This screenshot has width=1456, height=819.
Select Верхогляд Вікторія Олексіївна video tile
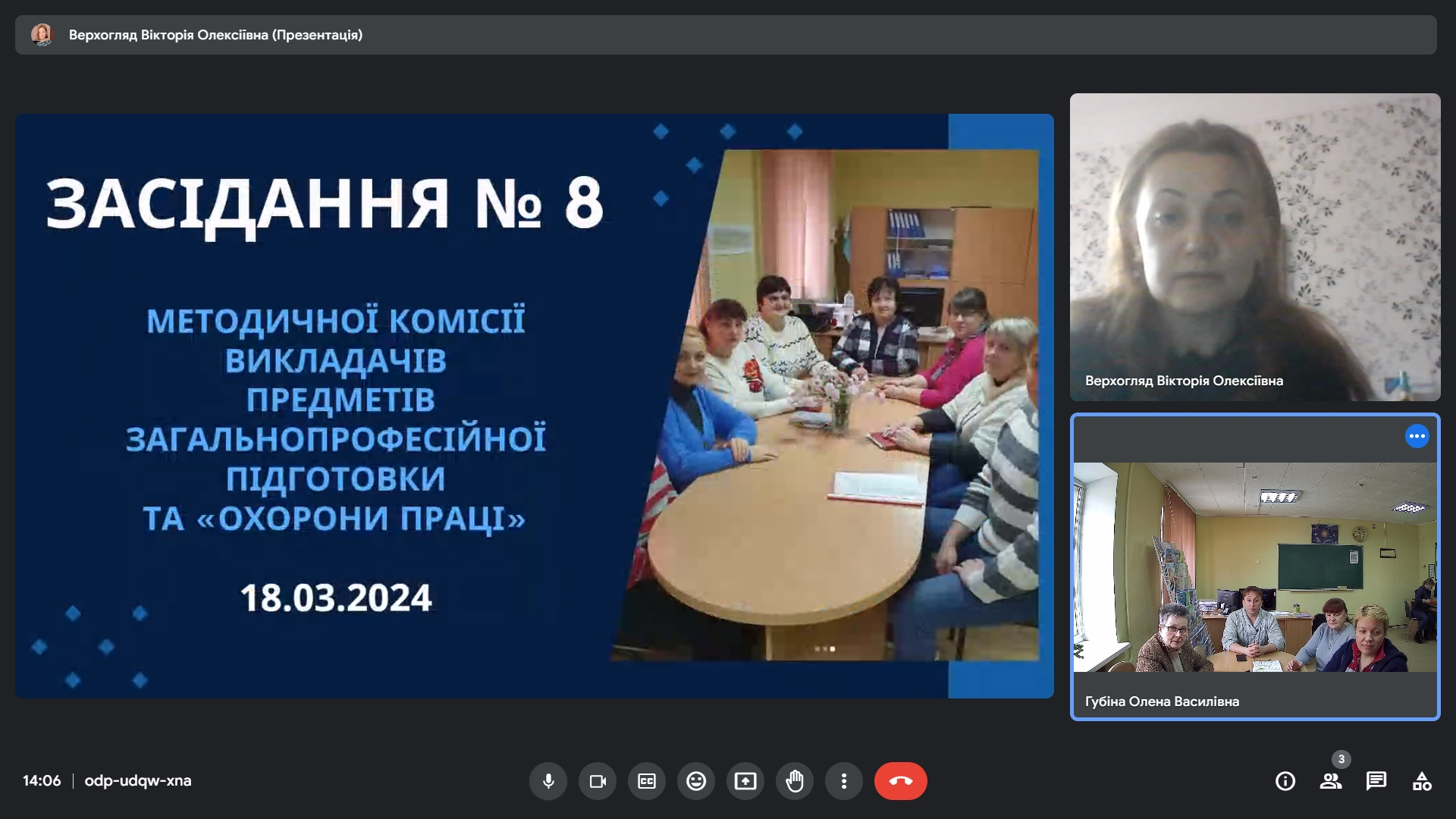(x=1255, y=247)
